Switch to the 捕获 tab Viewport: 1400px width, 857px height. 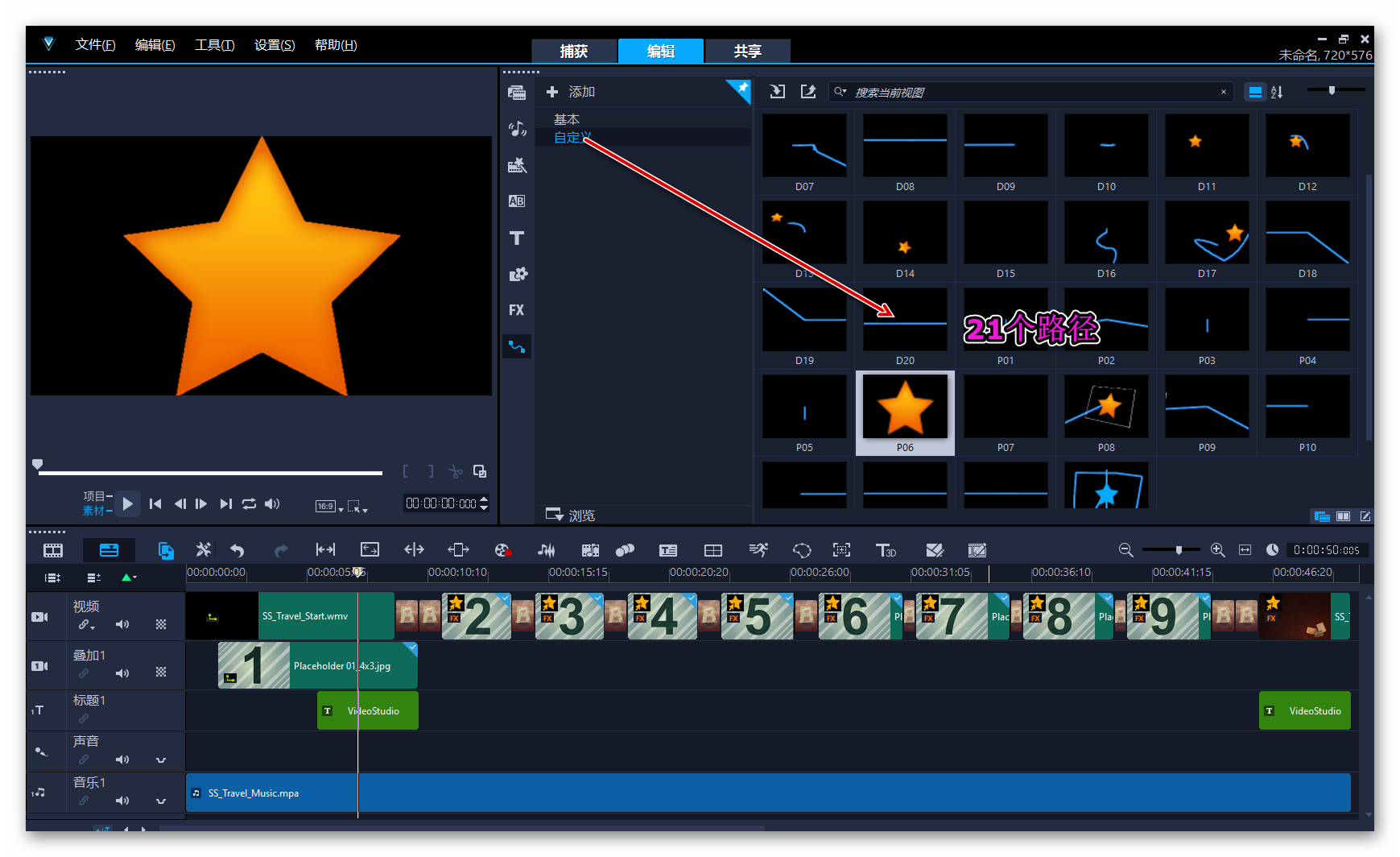coord(574,51)
